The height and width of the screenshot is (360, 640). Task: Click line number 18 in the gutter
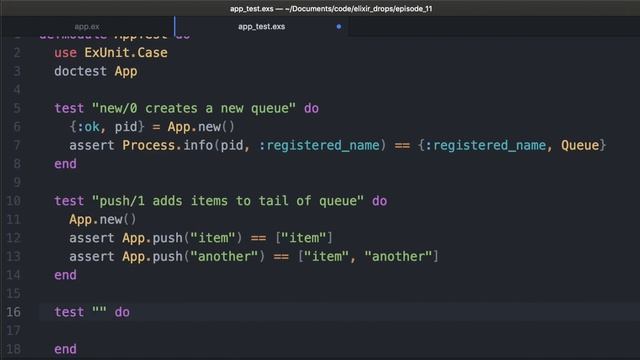point(13,349)
